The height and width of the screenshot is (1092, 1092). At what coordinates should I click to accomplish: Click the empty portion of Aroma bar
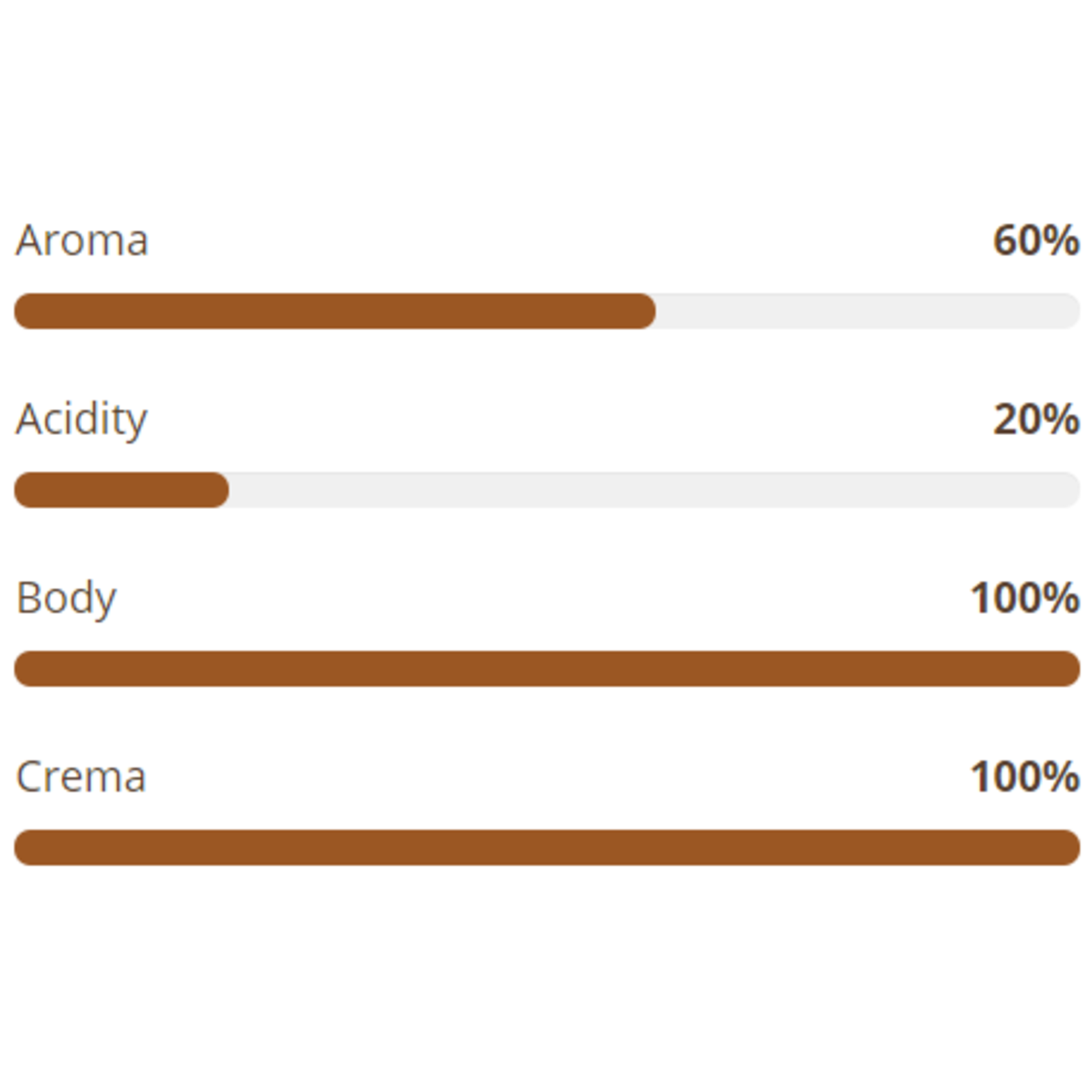tap(867, 311)
